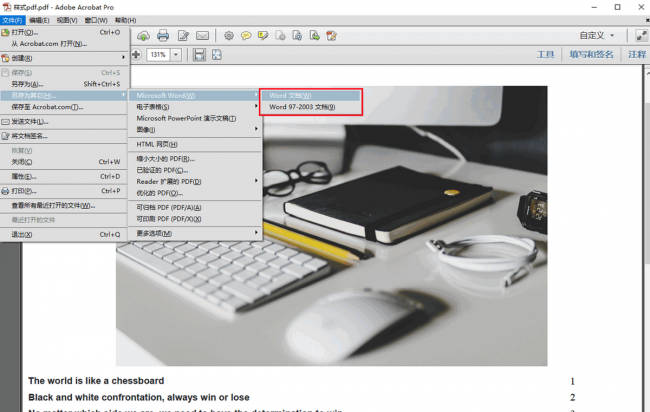Click the 文件(F) menu title
Viewport: 650px width, 412px height.
12,20
